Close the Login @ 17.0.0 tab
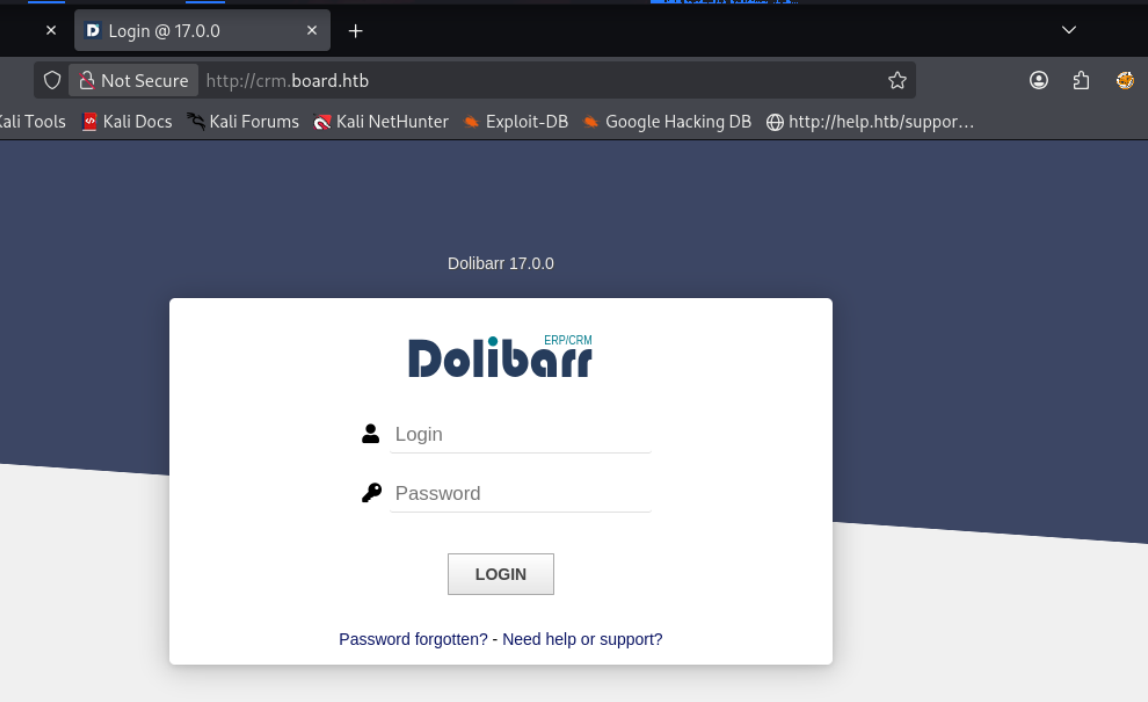This screenshot has width=1148, height=702. tap(312, 31)
